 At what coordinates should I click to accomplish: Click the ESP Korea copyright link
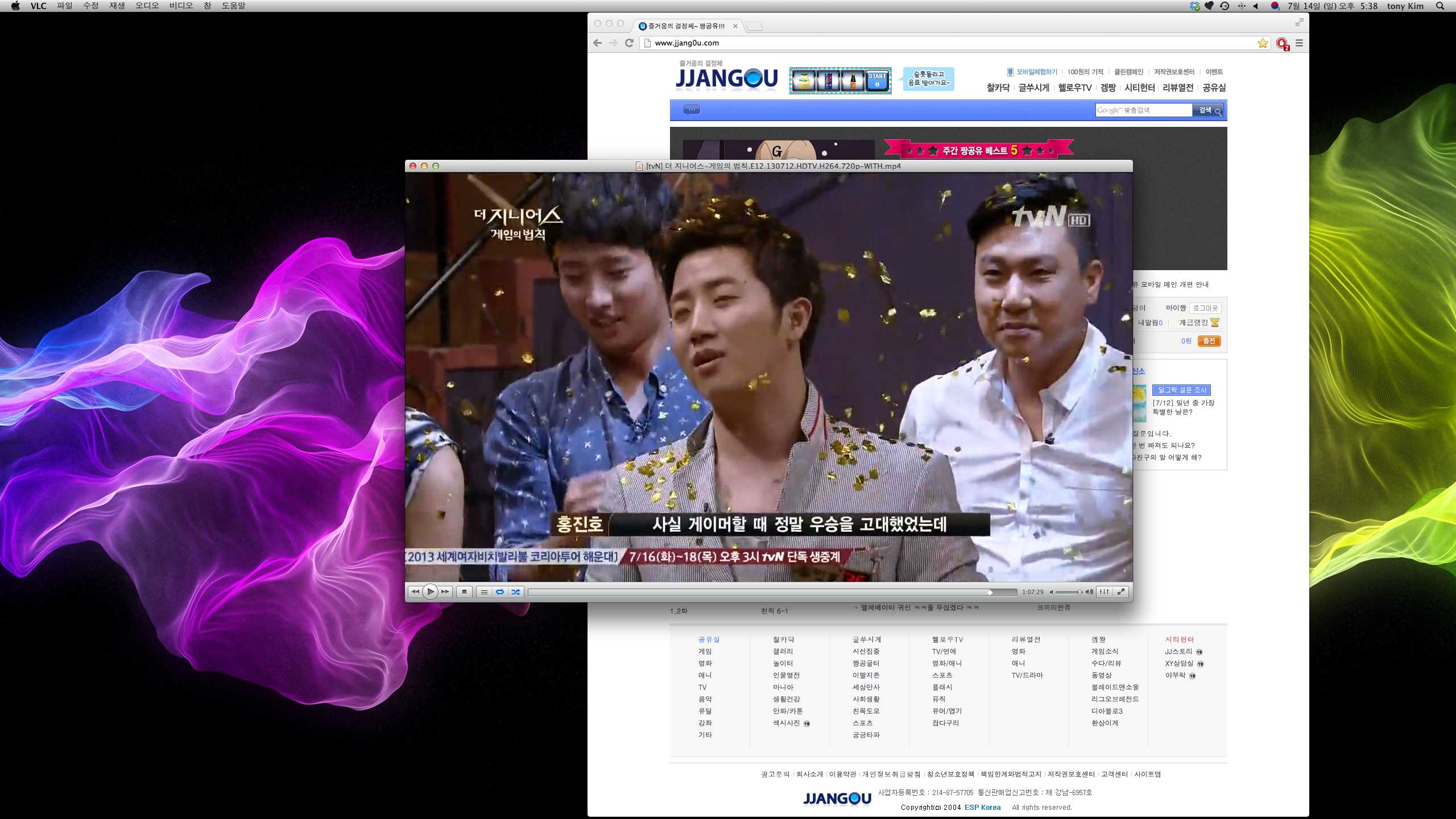[x=982, y=807]
